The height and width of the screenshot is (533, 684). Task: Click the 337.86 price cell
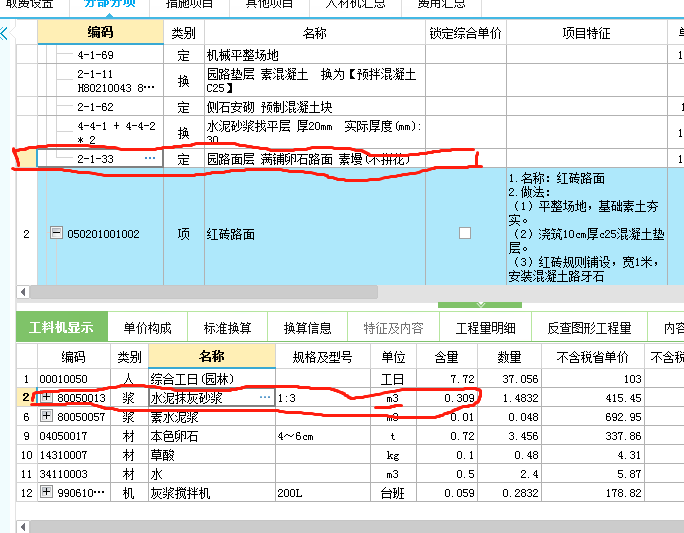click(x=592, y=435)
